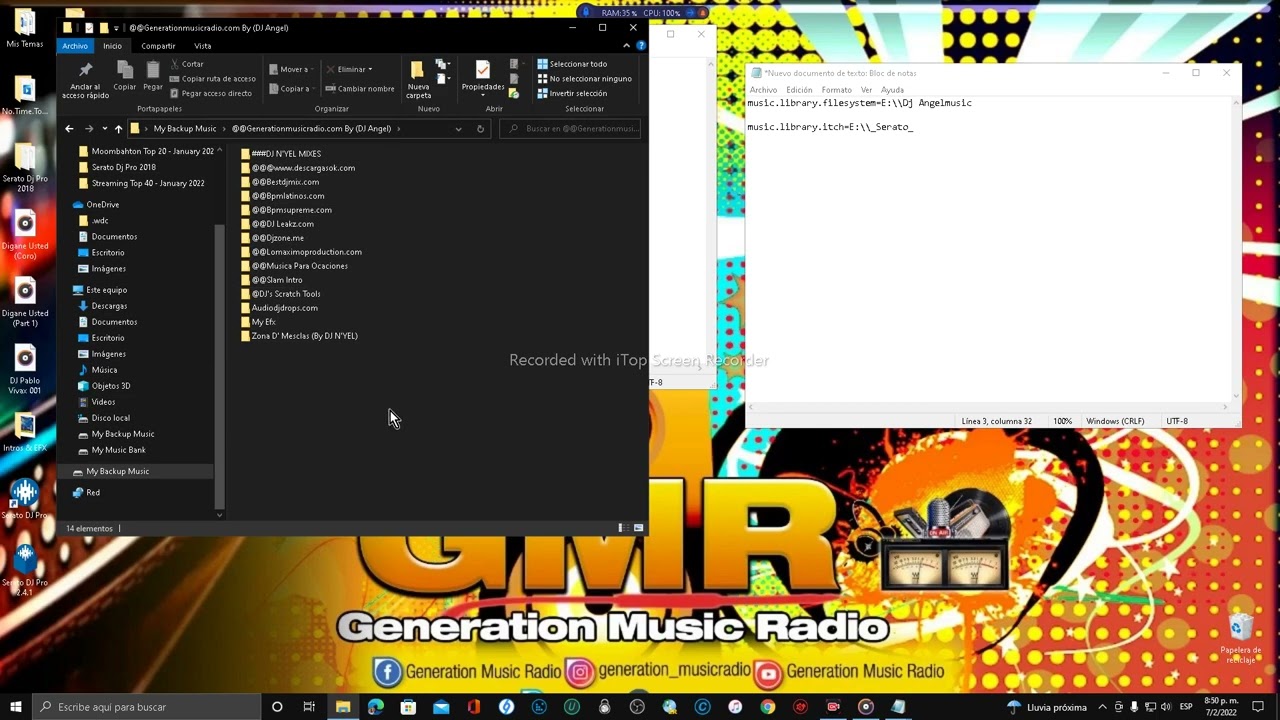Viewport: 1280px width, 720px height.
Task: Click search box Buscar en @@Generationmusi
Action: pyautogui.click(x=571, y=128)
